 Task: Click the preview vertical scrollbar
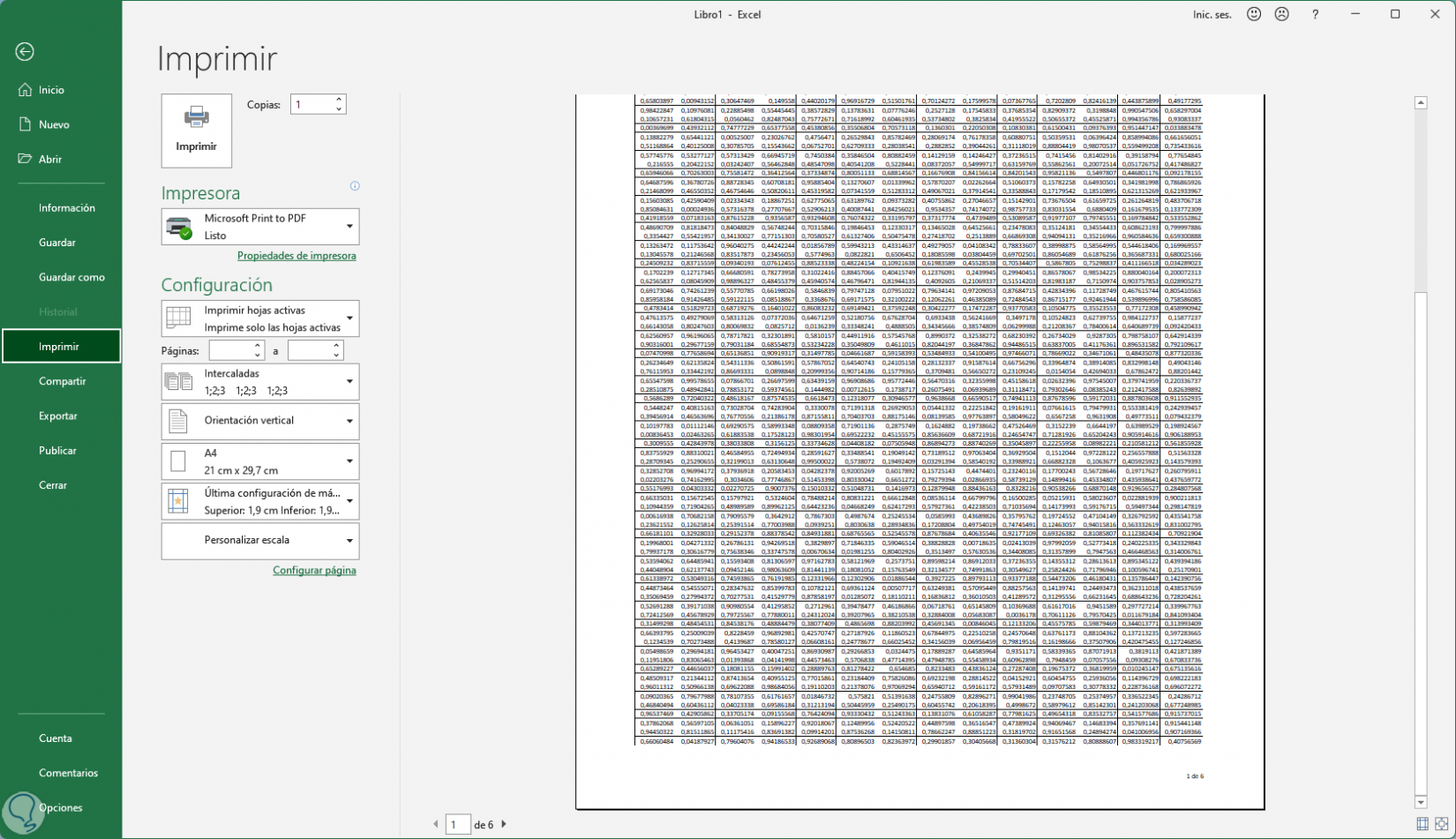(x=1420, y=529)
